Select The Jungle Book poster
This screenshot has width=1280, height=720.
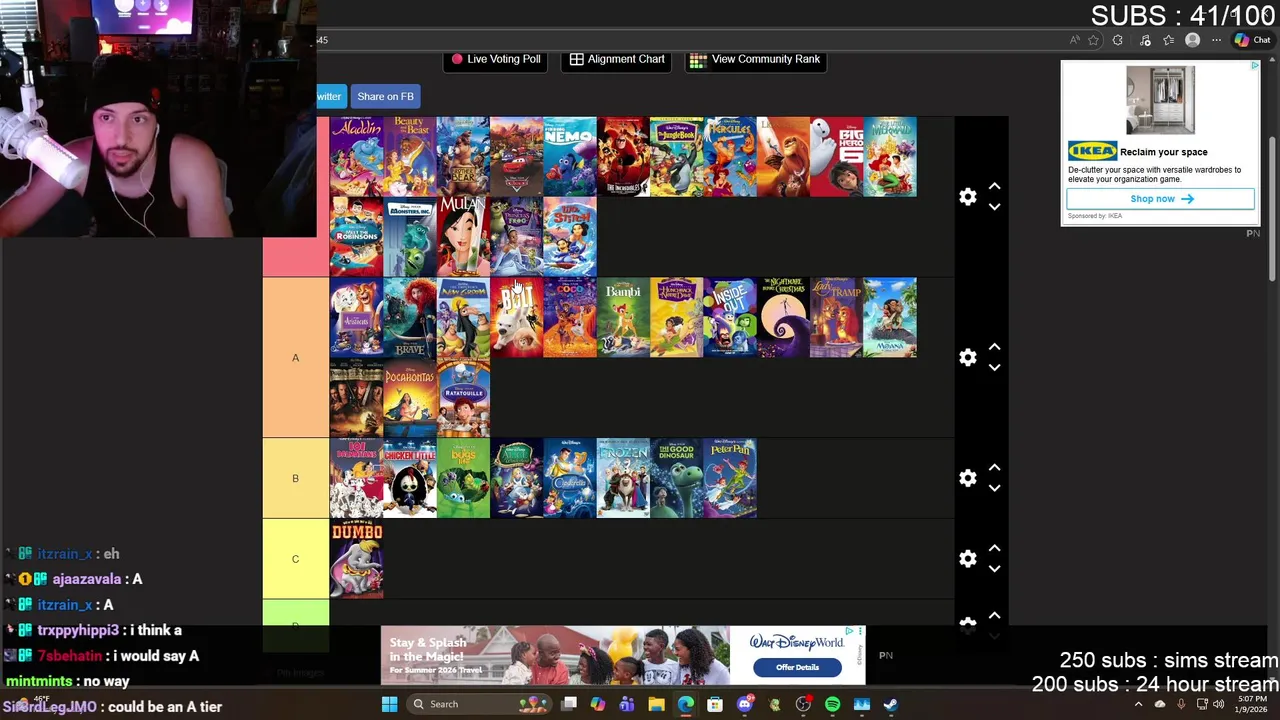pyautogui.click(x=676, y=157)
